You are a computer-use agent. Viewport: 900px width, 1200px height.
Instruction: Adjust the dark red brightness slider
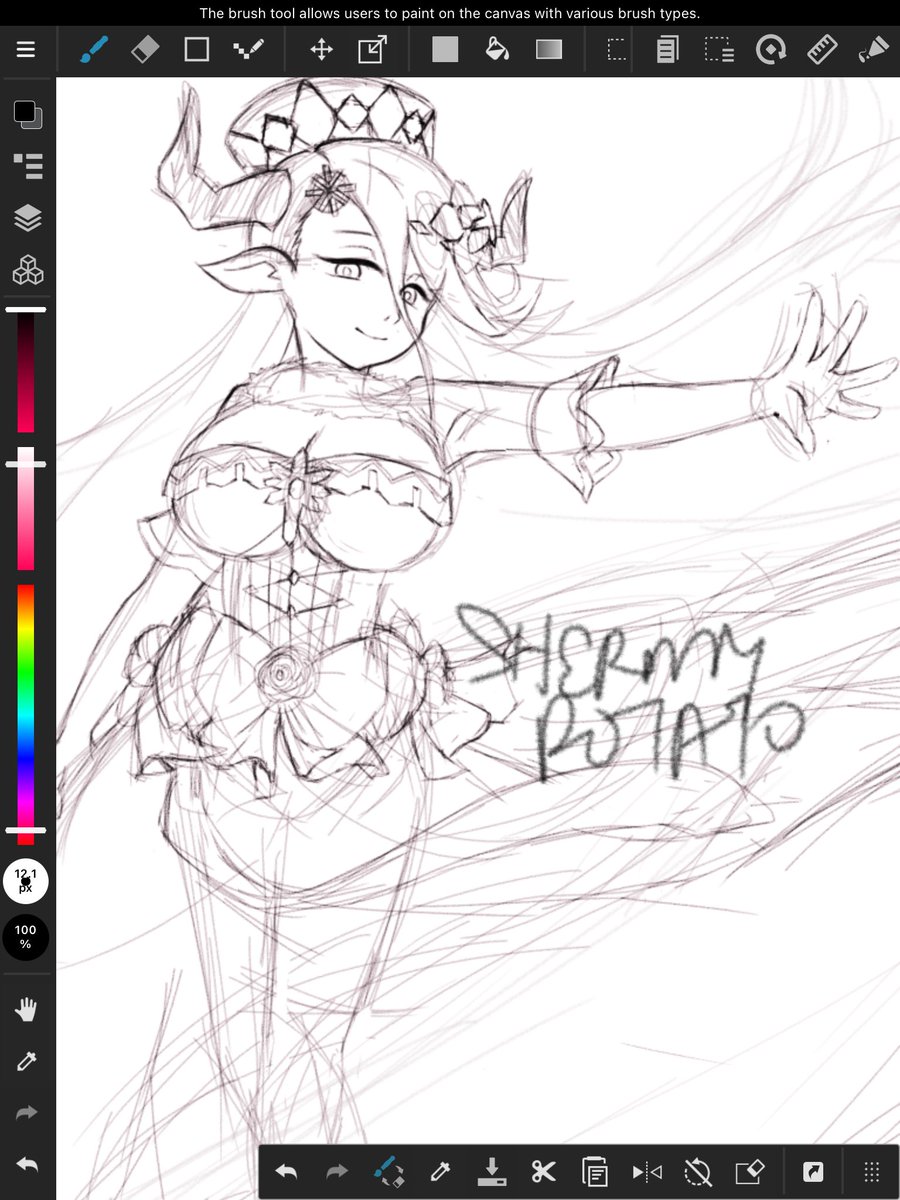[x=26, y=371]
